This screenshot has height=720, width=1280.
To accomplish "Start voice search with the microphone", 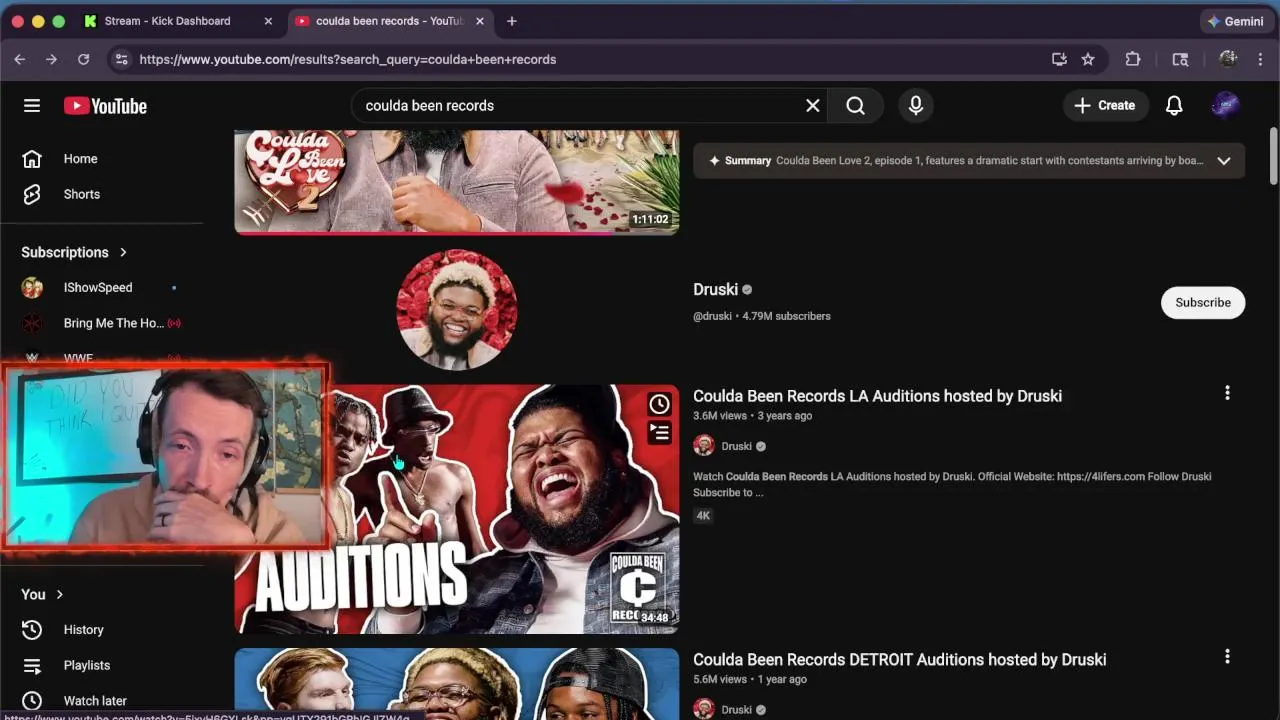I will (915, 105).
